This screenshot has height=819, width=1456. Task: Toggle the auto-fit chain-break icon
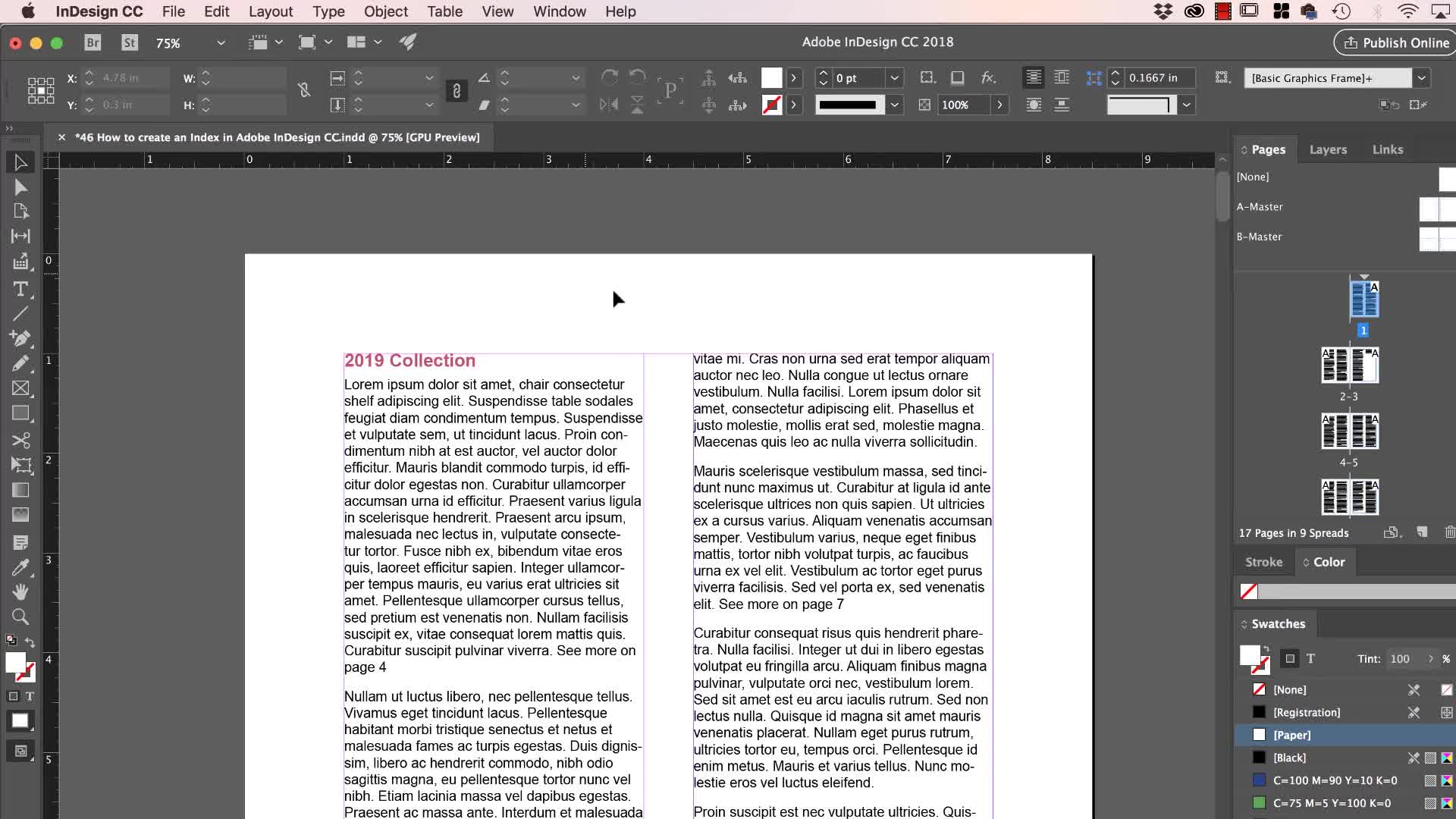pyautogui.click(x=304, y=91)
